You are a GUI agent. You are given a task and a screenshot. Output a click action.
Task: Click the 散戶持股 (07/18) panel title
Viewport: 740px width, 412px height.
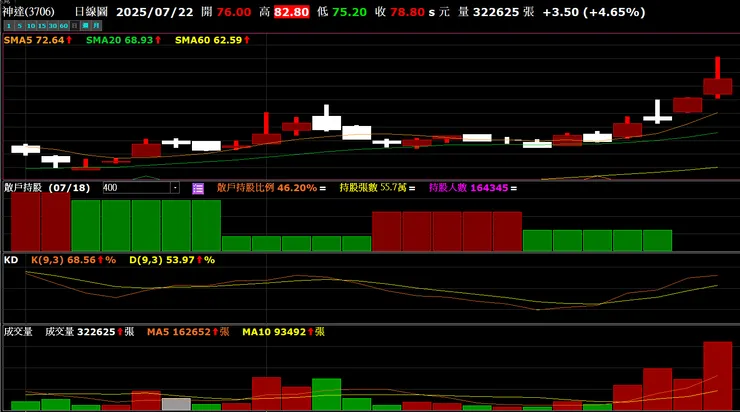point(47,188)
